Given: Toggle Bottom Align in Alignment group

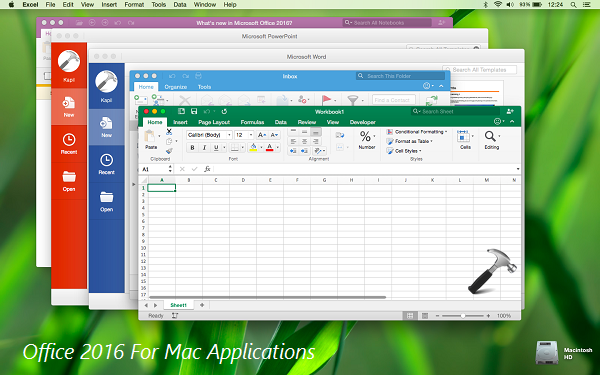Looking at the screenshot, I should pyautogui.click(x=316, y=132).
